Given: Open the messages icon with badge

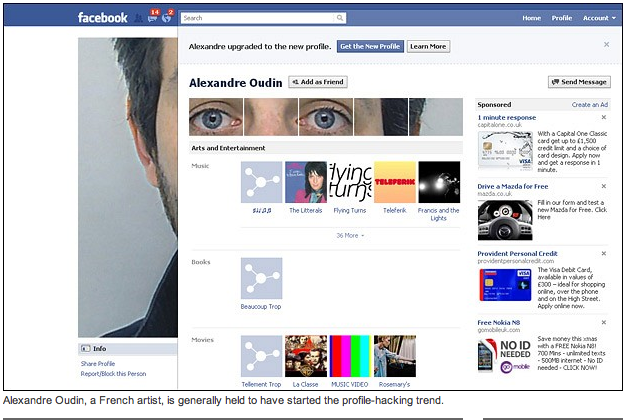Looking at the screenshot, I should coord(152,17).
